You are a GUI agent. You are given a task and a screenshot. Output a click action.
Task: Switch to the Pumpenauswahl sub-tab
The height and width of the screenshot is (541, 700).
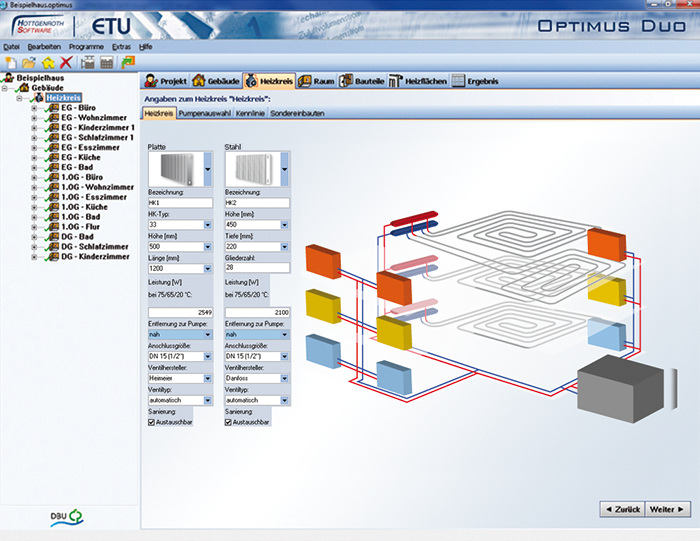click(x=204, y=113)
